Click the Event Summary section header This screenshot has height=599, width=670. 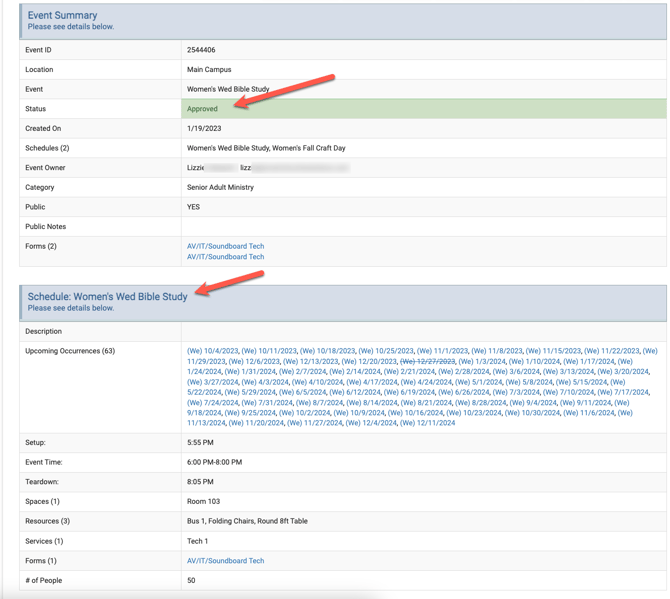pos(63,16)
